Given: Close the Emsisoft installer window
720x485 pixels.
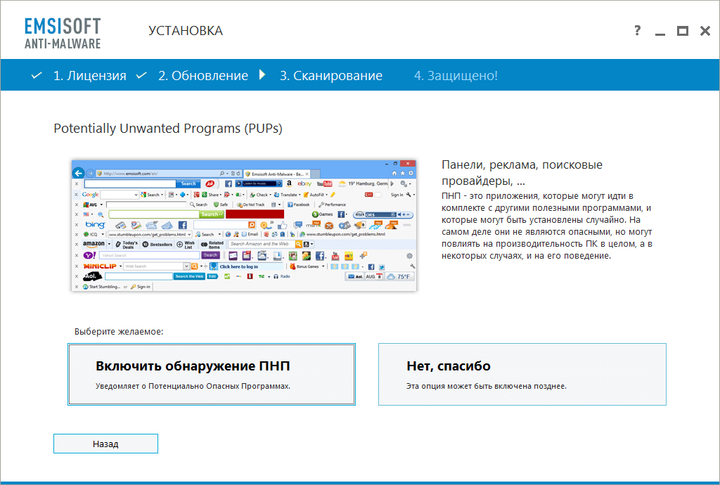Looking at the screenshot, I should click(x=705, y=31).
